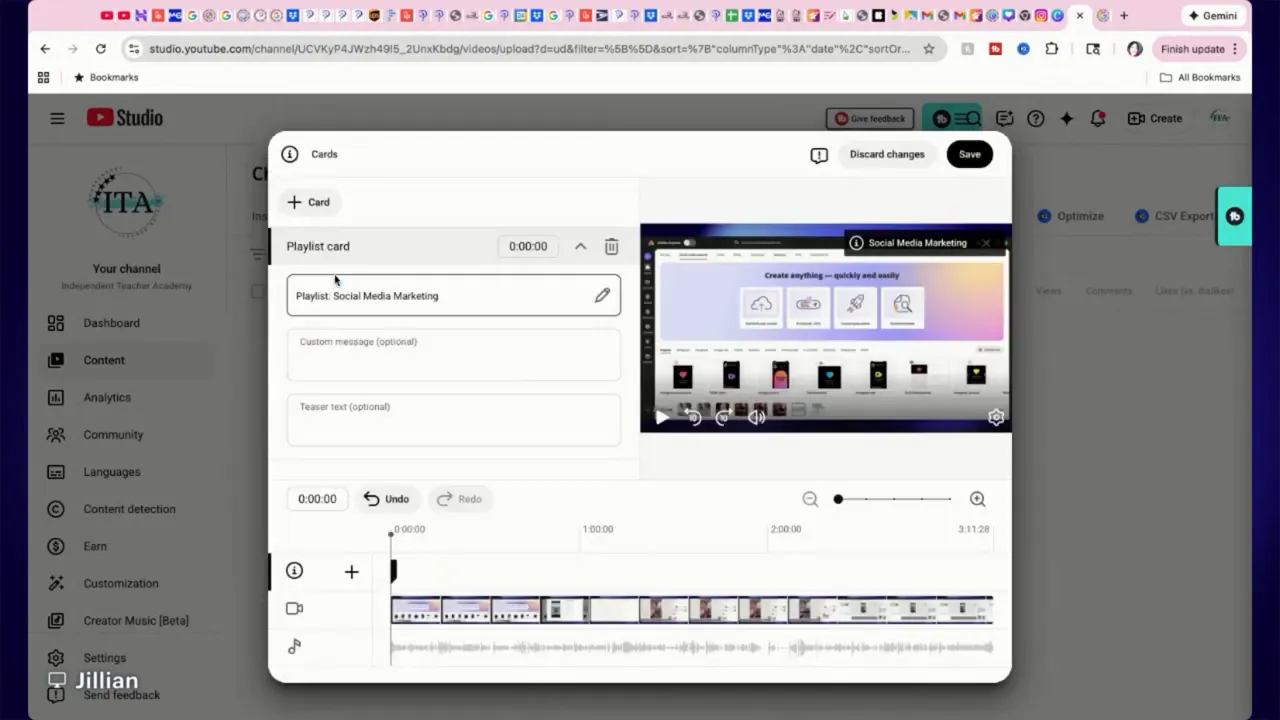Collapse the Playlist card with the chevron

tap(580, 246)
